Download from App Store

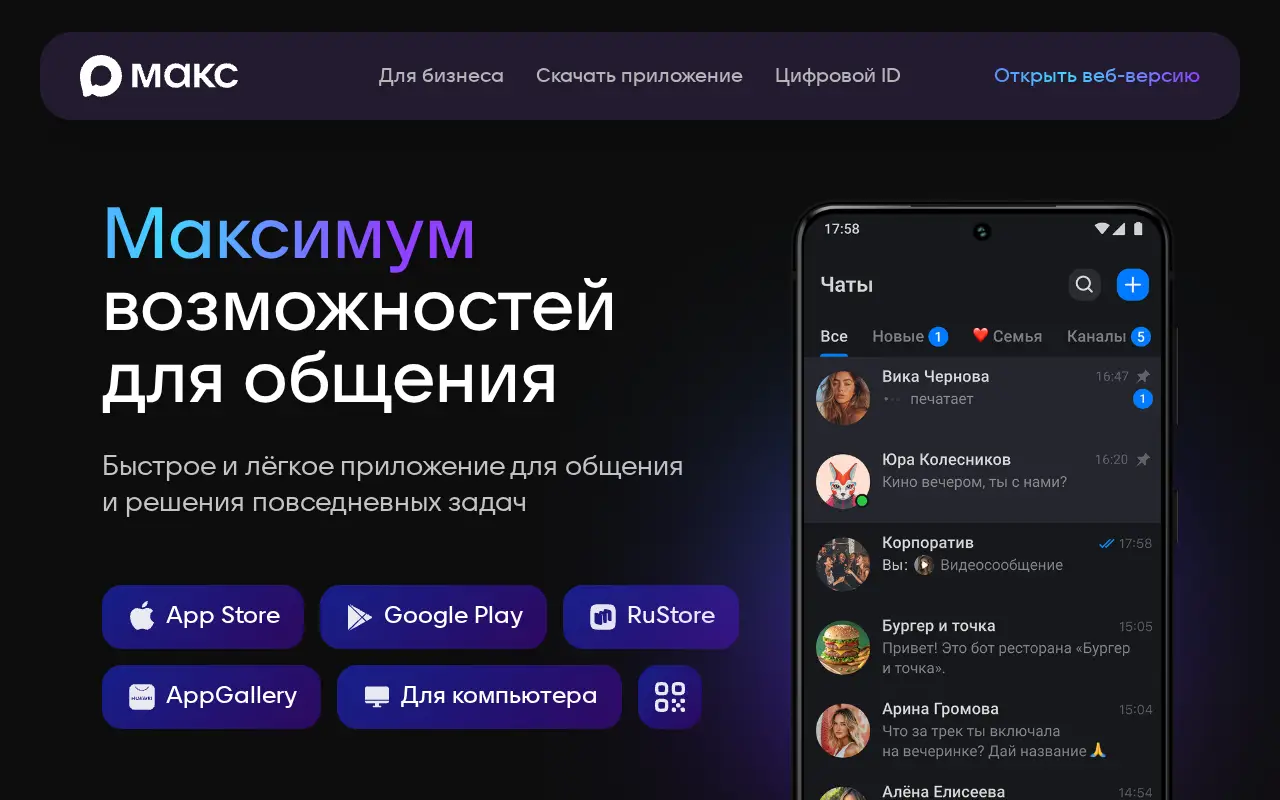pos(203,616)
